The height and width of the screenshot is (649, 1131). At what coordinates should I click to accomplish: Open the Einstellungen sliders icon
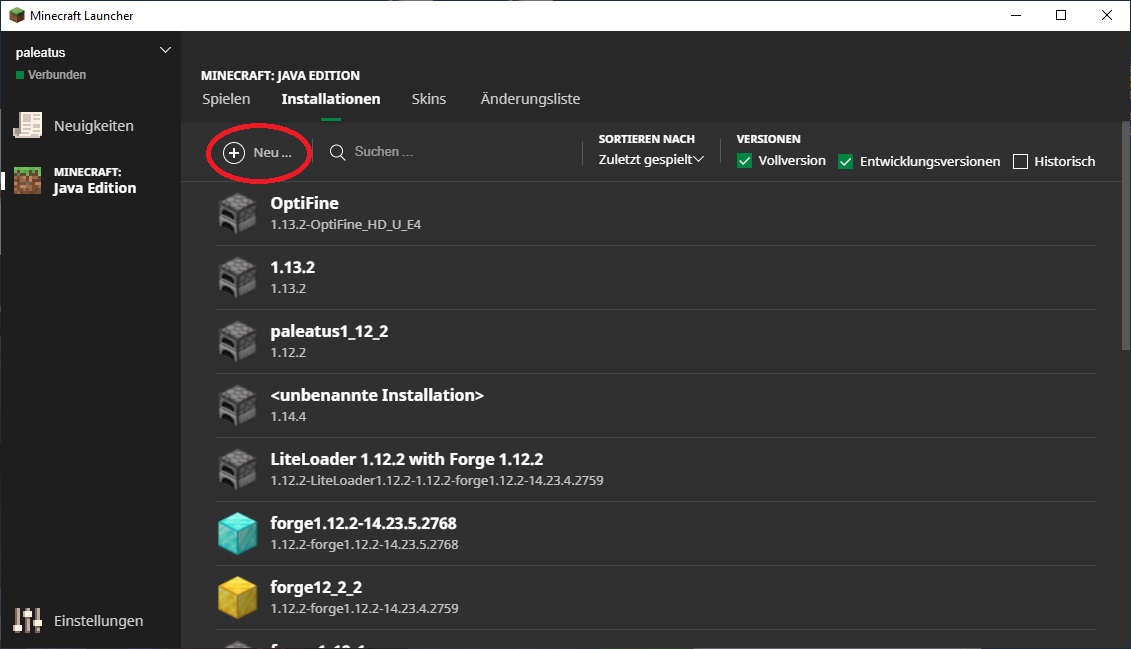(x=27, y=621)
